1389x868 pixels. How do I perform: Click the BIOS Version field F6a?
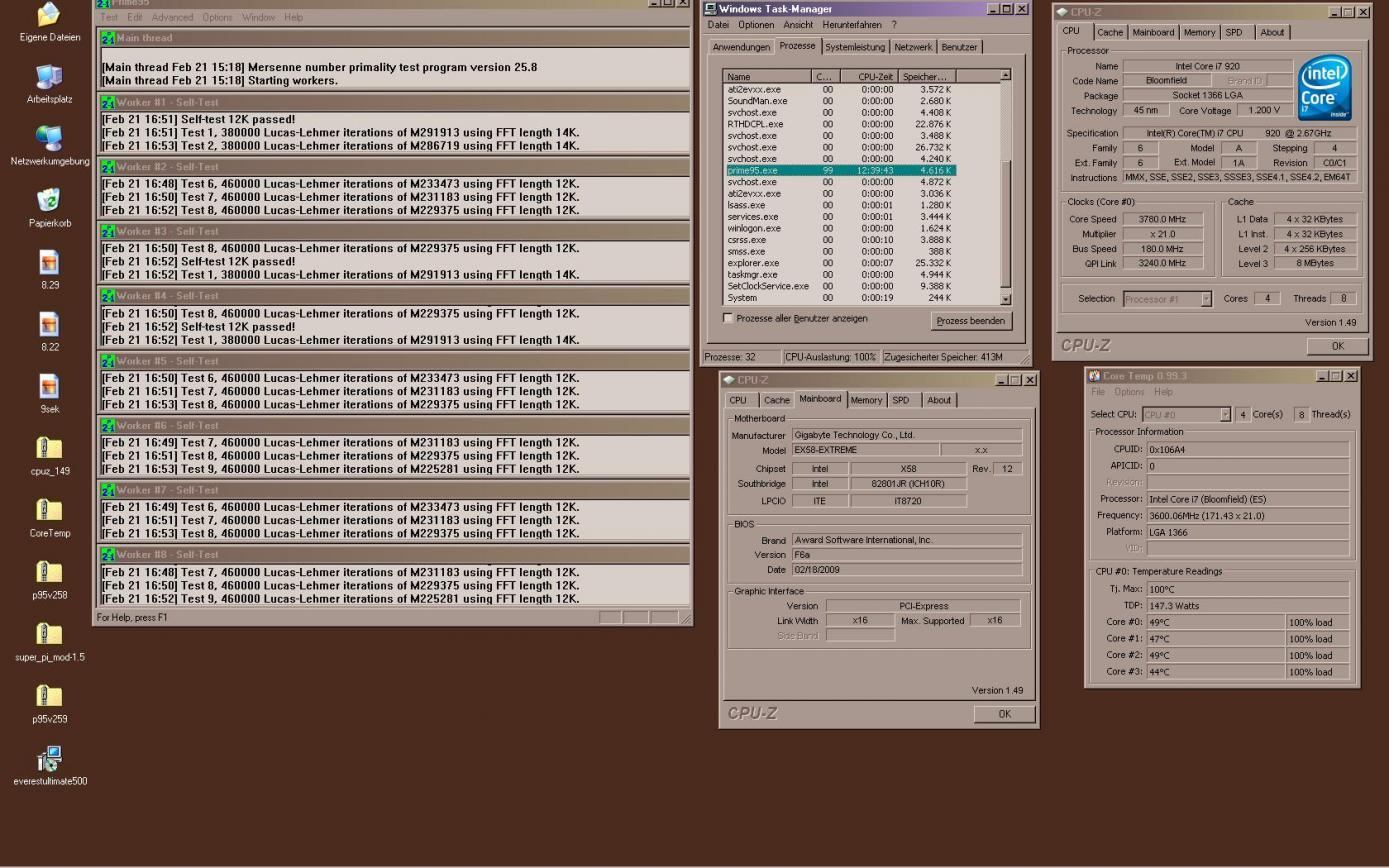907,554
